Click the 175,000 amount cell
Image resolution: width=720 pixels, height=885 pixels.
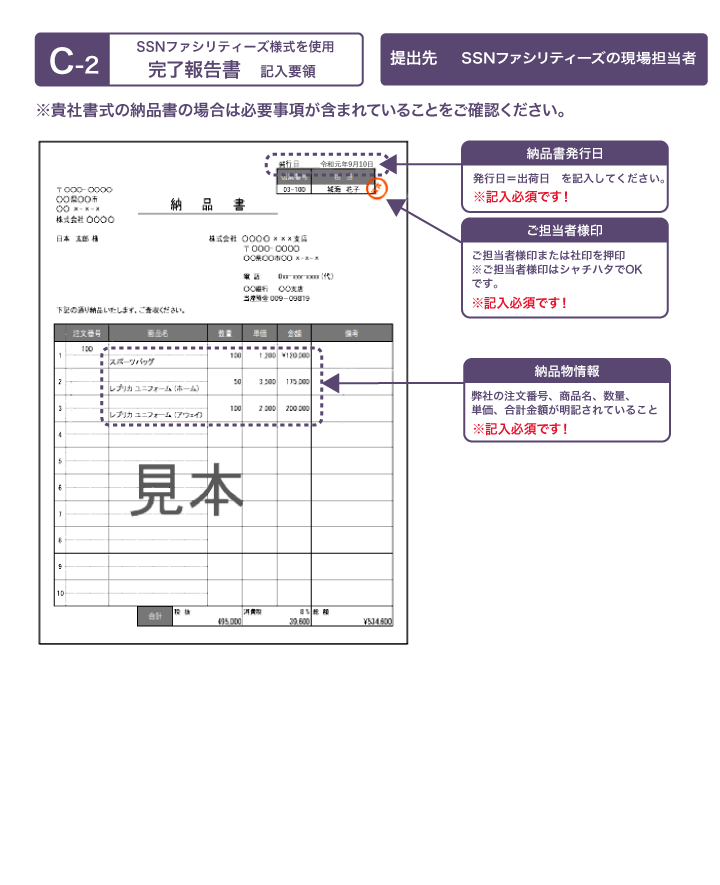click(297, 382)
